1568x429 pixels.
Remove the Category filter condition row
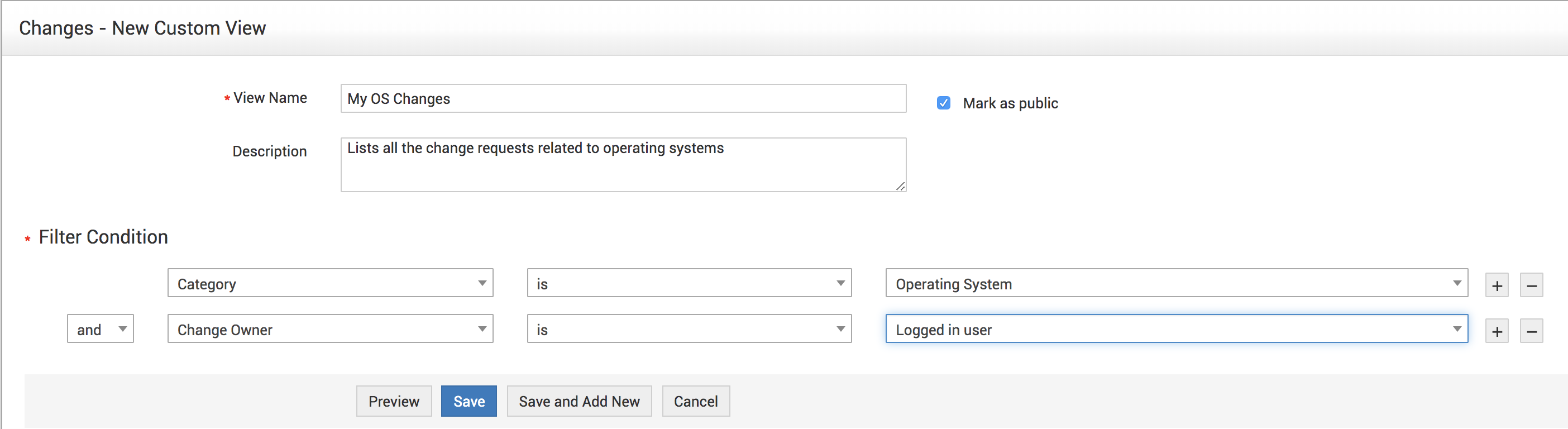pos(1532,285)
